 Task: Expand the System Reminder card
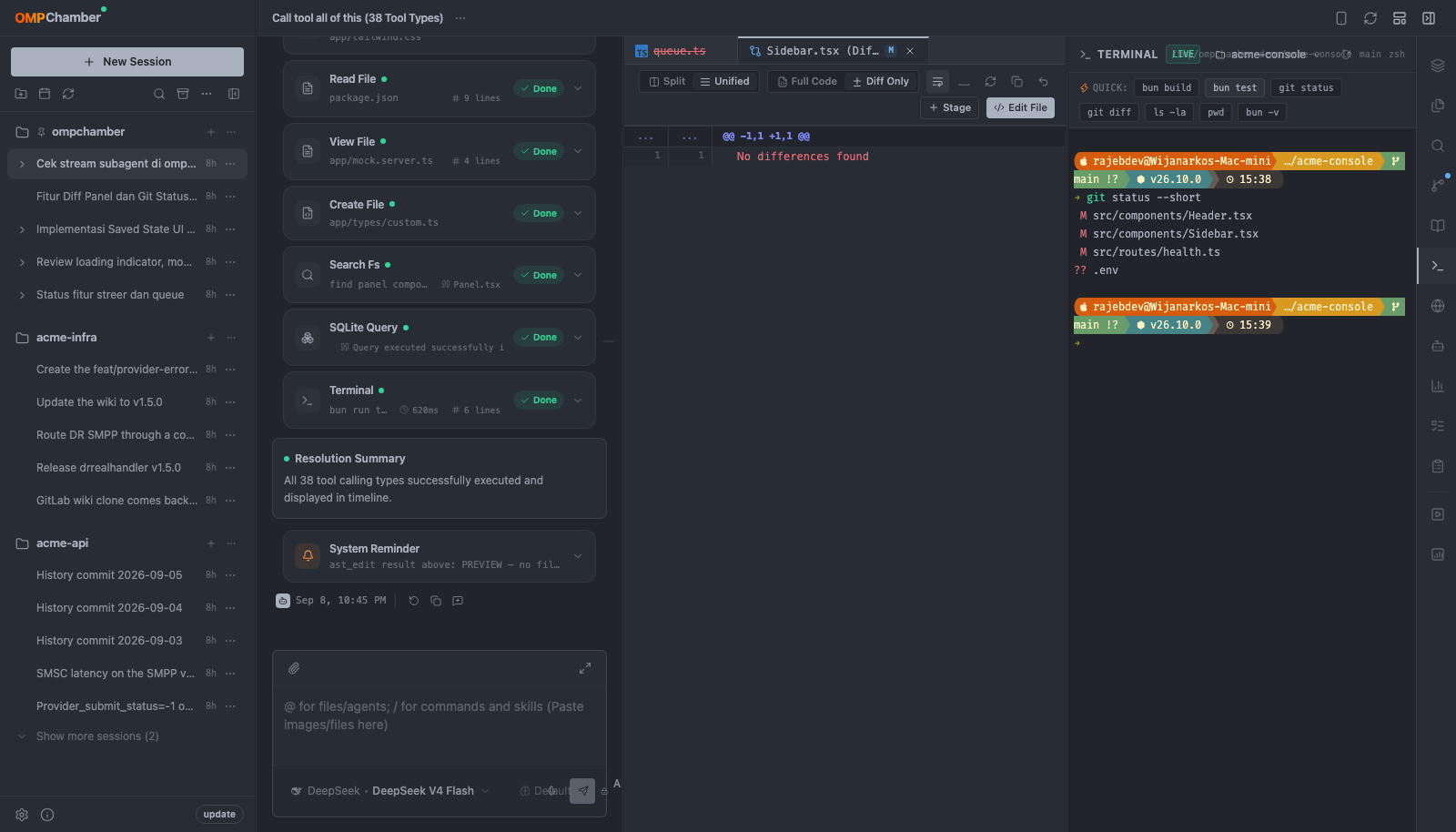point(578,556)
